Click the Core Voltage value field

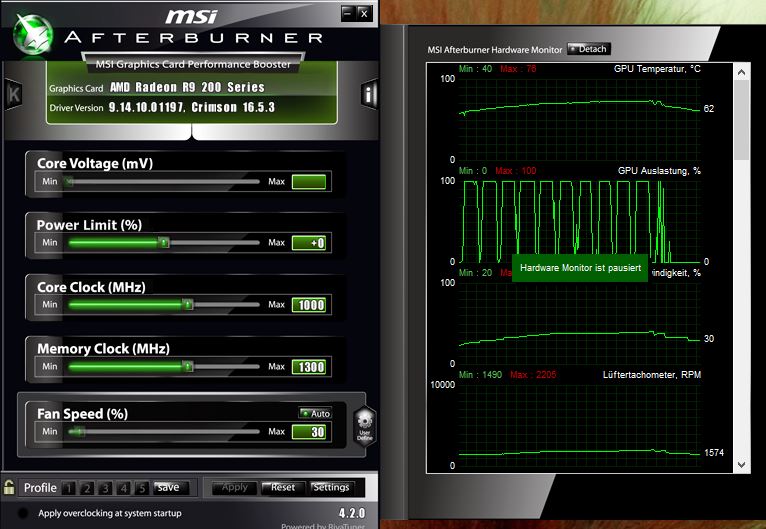[x=309, y=182]
